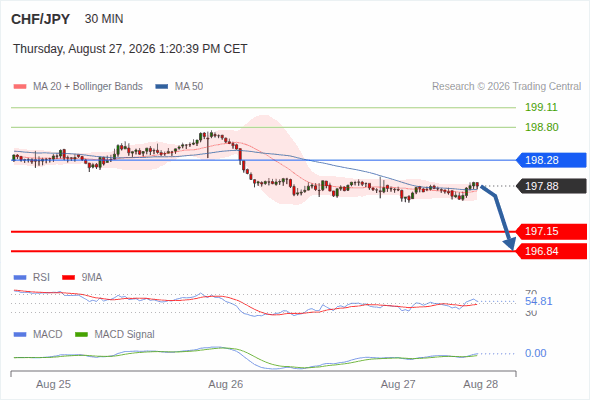Click the MACD Signal green legend swatch
590x400 pixels.
point(81,335)
